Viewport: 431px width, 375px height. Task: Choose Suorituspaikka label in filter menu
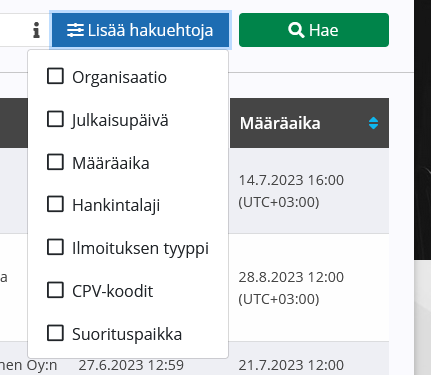pyautogui.click(x=127, y=334)
